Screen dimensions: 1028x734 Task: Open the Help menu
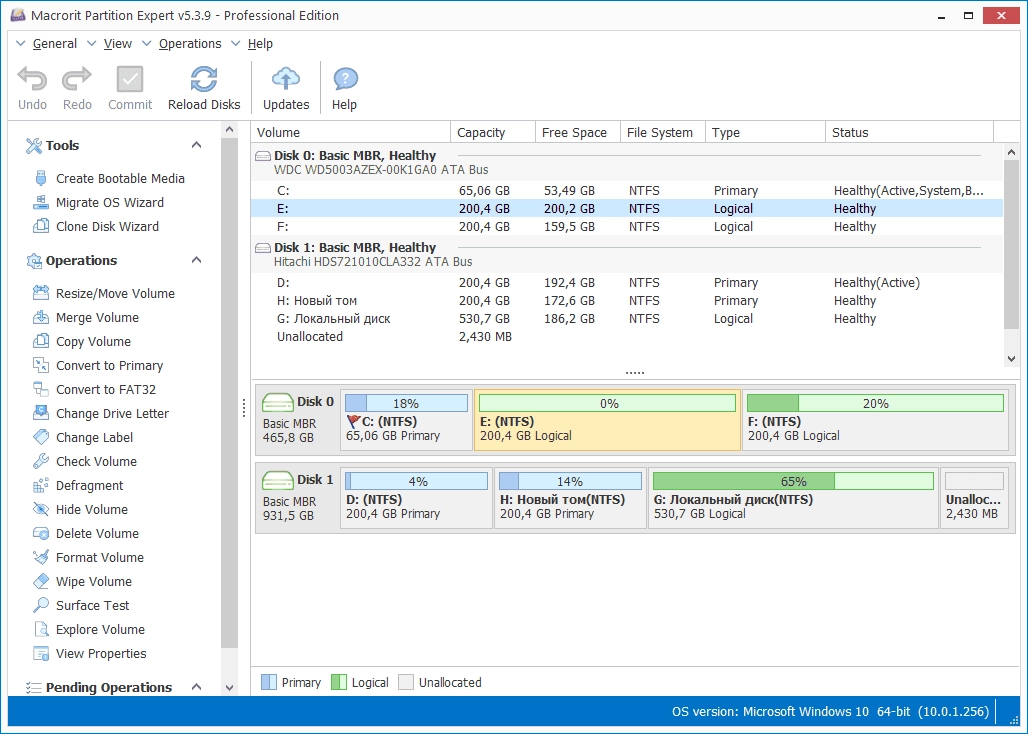260,44
